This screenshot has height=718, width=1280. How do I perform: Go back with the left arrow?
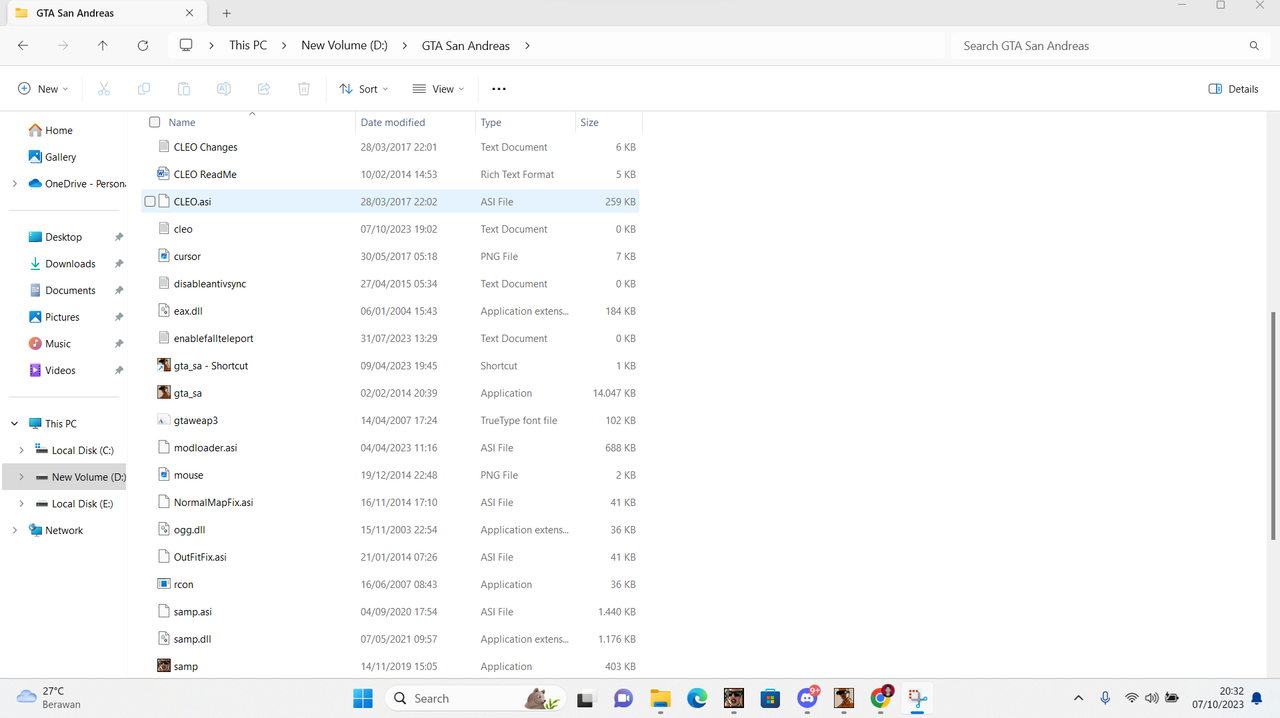coord(23,46)
